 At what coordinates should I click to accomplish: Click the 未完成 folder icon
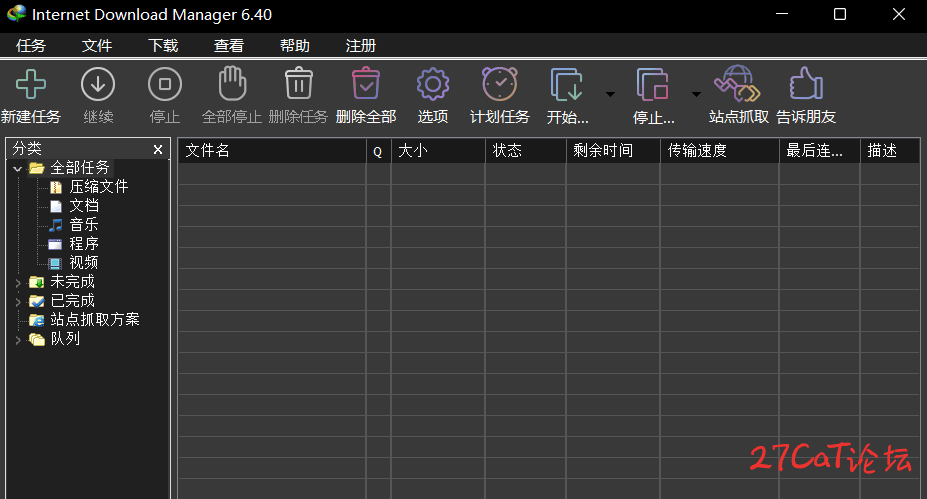(37, 282)
